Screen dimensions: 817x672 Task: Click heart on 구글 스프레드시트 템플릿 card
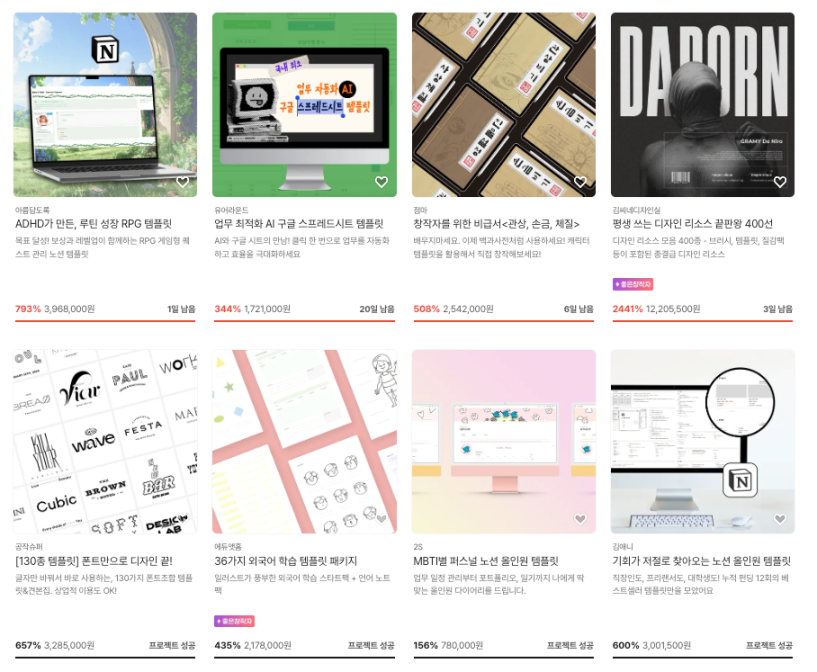pos(381,182)
